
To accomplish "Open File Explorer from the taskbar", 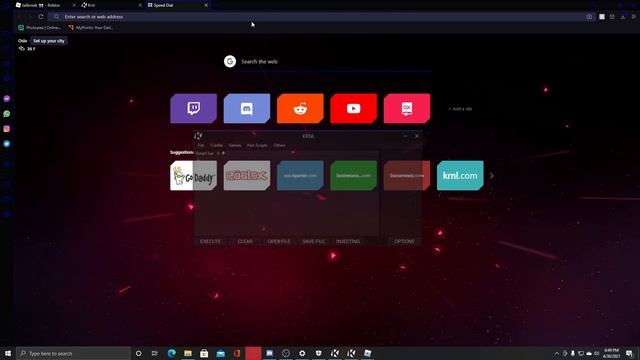I will 188,353.
